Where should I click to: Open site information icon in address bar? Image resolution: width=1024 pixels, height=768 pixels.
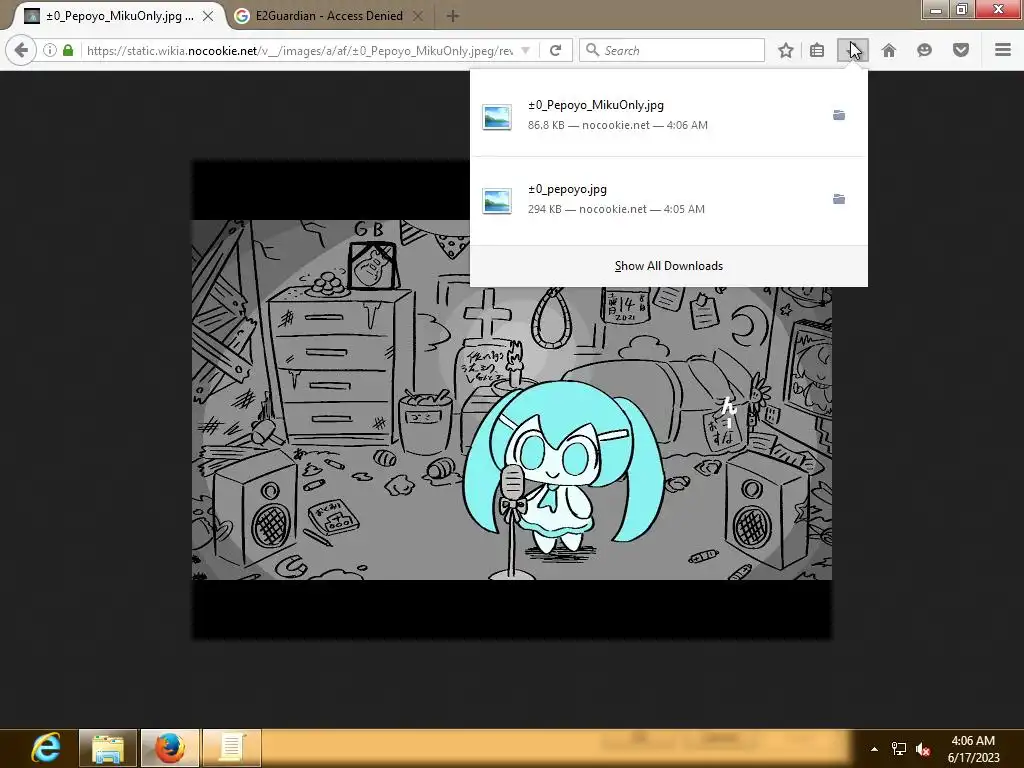pyautogui.click(x=50, y=50)
